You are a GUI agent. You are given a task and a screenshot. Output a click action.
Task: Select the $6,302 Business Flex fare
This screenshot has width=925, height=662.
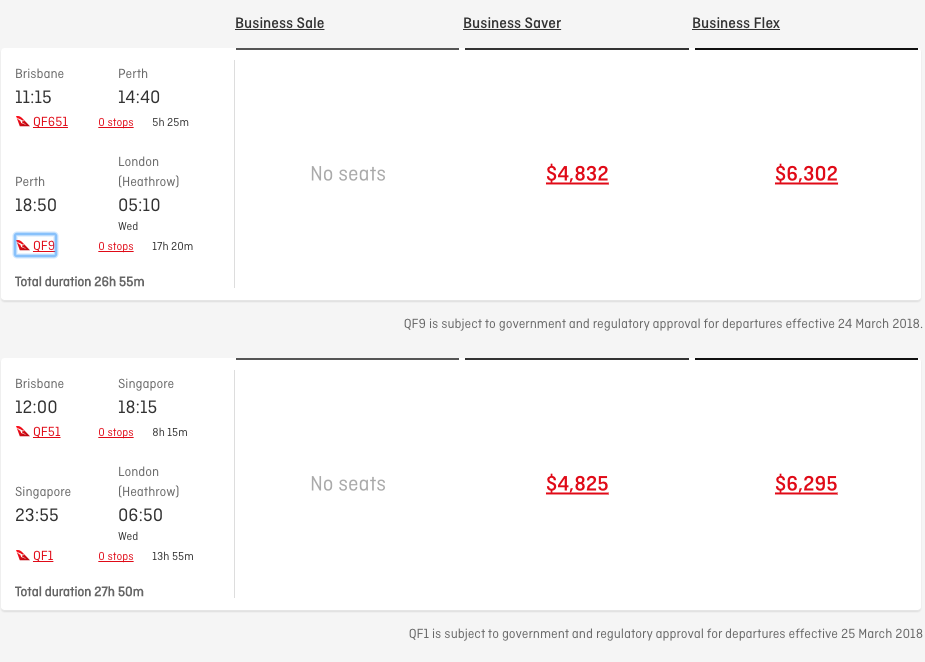coord(806,173)
